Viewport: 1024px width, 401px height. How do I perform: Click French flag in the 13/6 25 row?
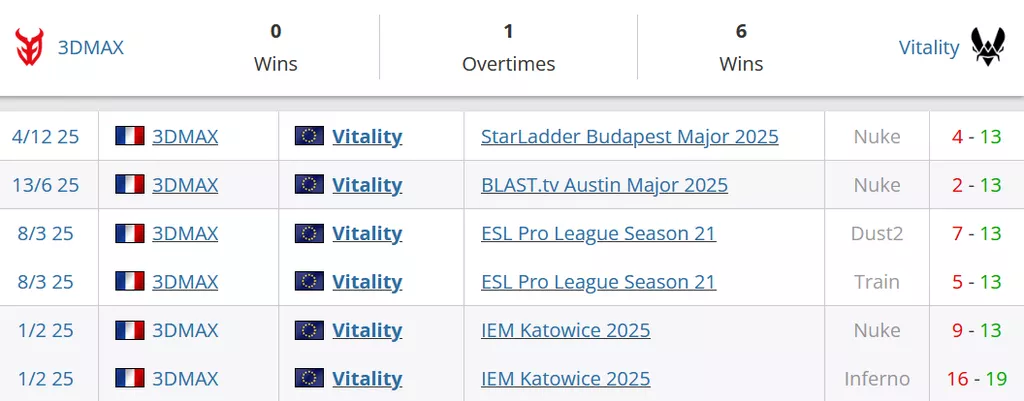tap(130, 185)
